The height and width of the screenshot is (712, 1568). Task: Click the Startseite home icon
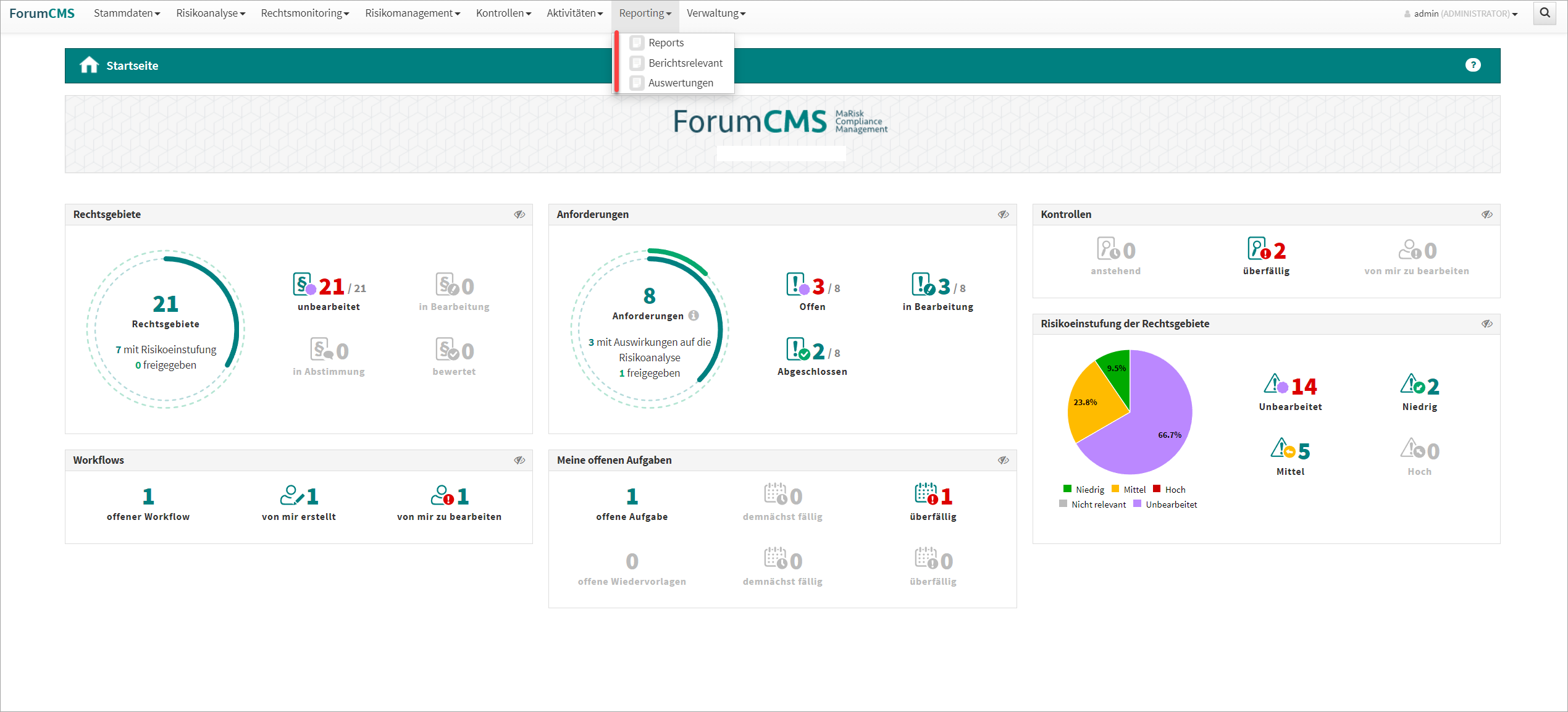pos(89,65)
